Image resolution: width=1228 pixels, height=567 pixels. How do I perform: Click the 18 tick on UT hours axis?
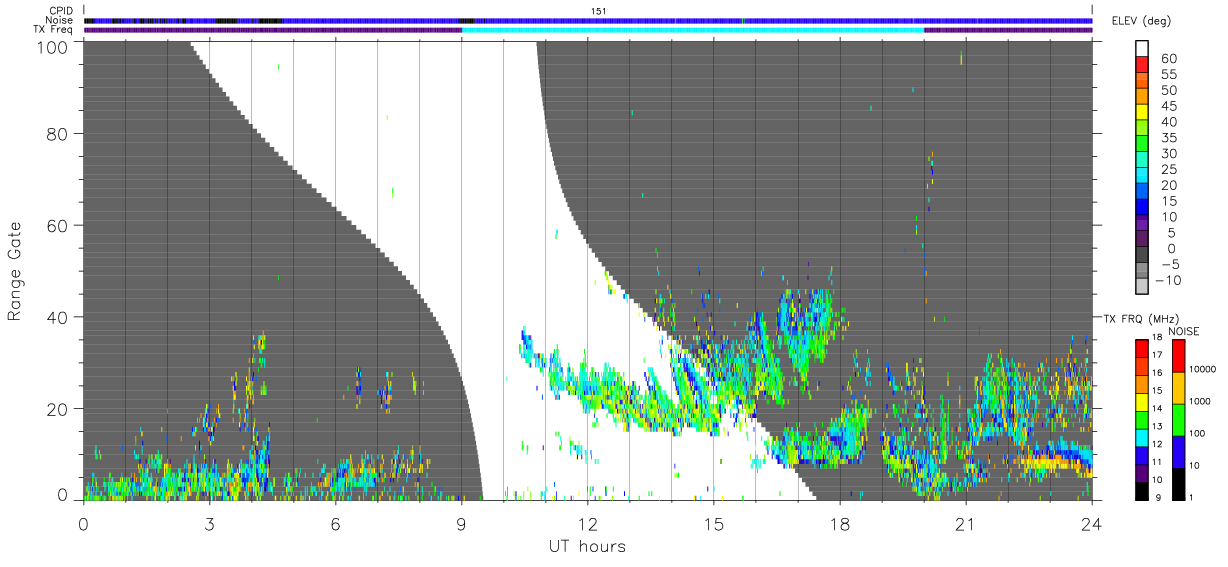coord(839,522)
